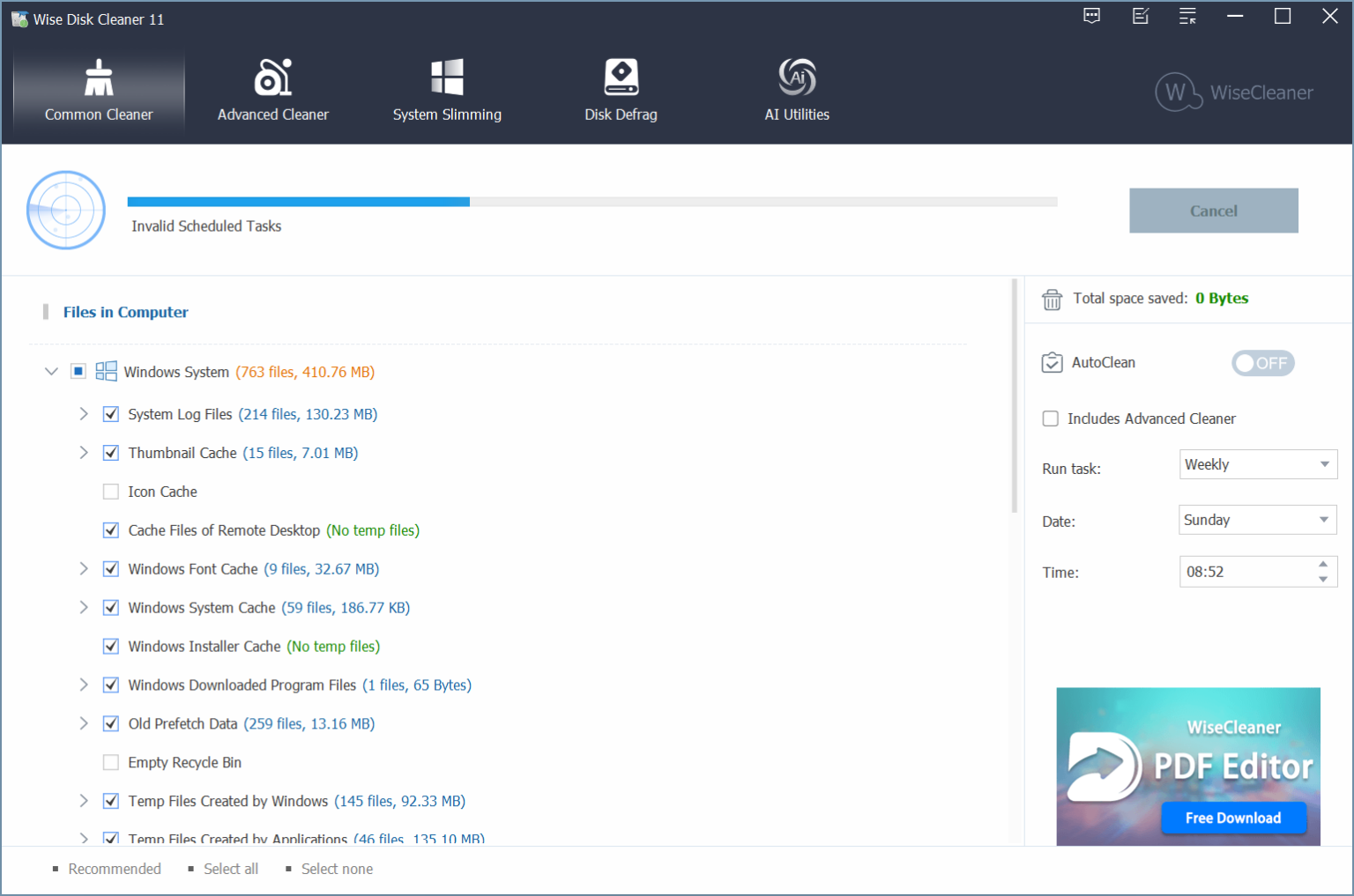The image size is (1354, 896).
Task: Open the main menu list icon
Action: coord(1187,16)
